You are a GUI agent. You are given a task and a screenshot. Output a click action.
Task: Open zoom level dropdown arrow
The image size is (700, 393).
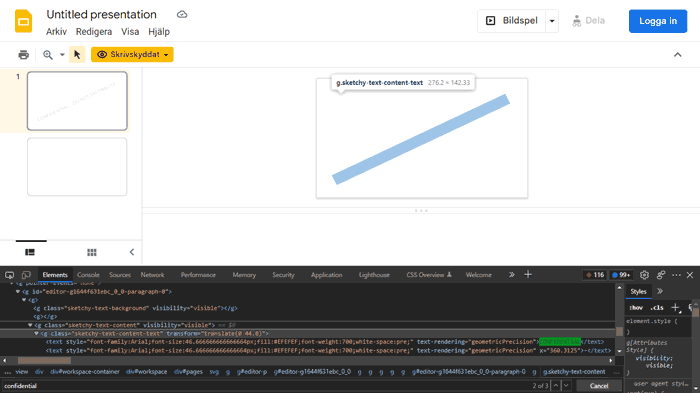pos(62,54)
